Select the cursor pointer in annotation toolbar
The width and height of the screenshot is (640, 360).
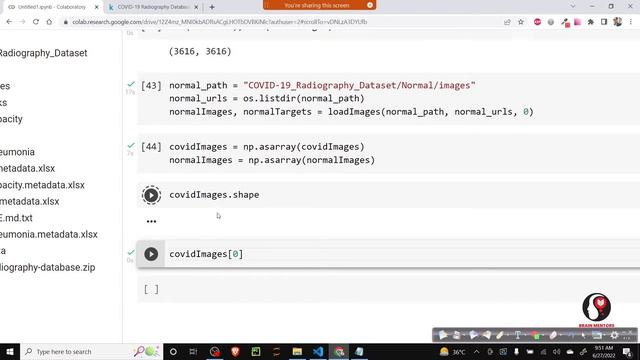coord(584,335)
